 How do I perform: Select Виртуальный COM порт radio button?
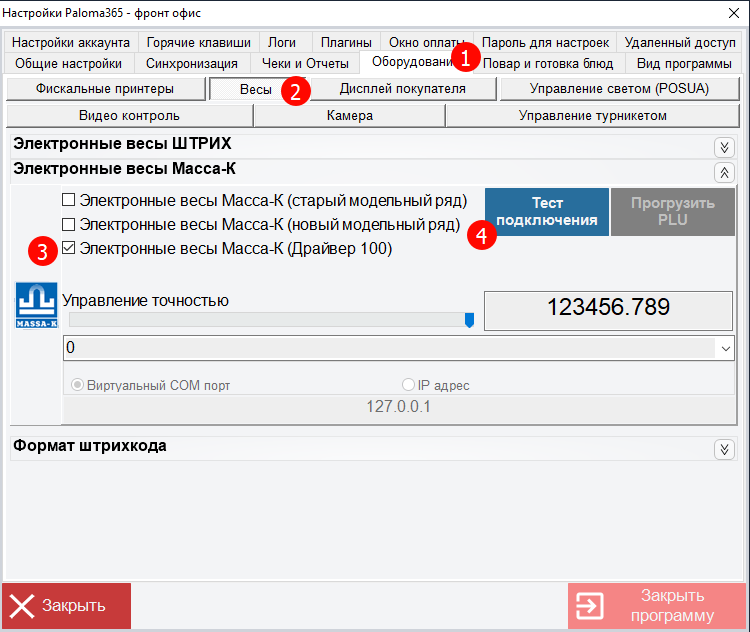tap(77, 385)
